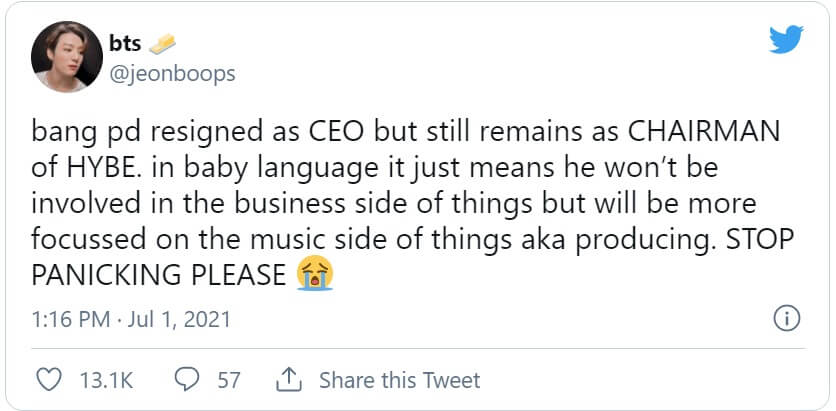Click the Twitter bird logo
The height and width of the screenshot is (411, 836).
coord(786,41)
